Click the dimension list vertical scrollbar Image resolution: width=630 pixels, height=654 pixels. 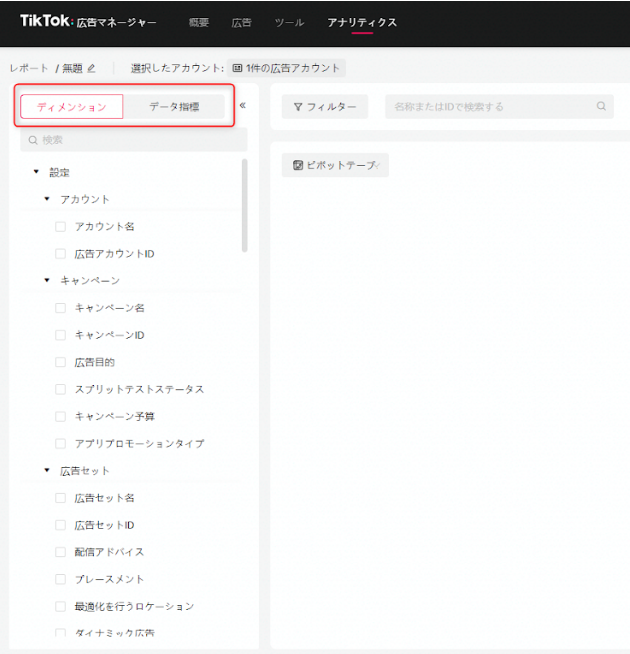[245, 205]
